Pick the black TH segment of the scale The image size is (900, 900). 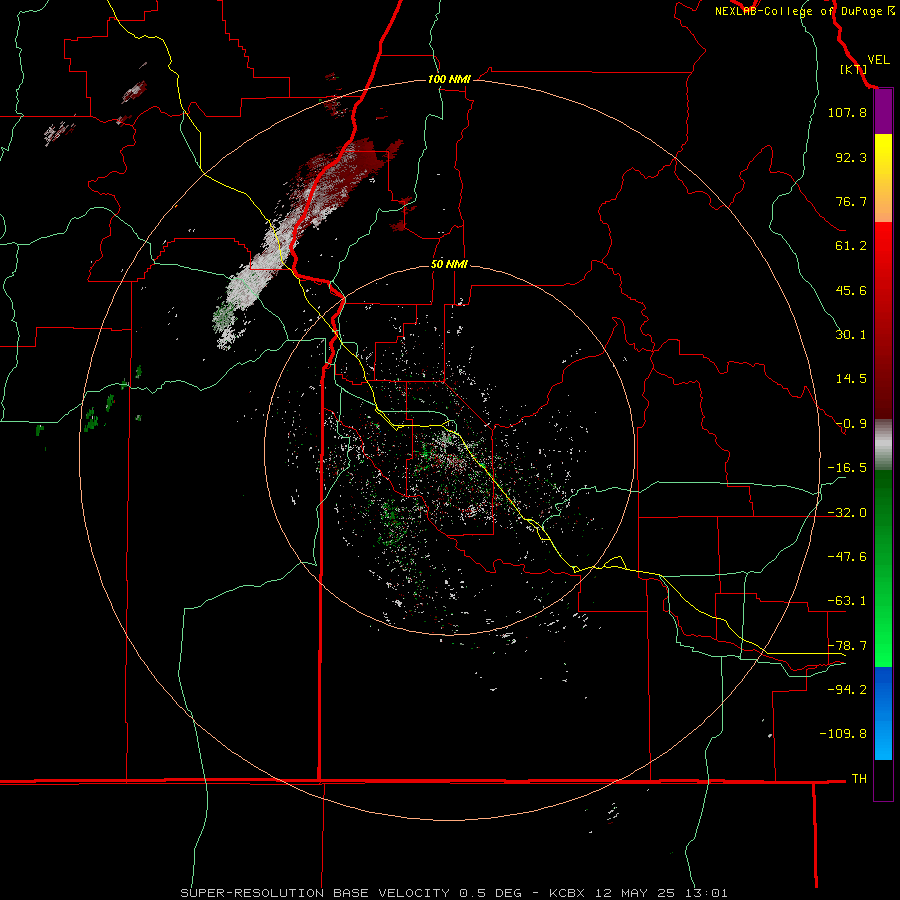[x=883, y=780]
